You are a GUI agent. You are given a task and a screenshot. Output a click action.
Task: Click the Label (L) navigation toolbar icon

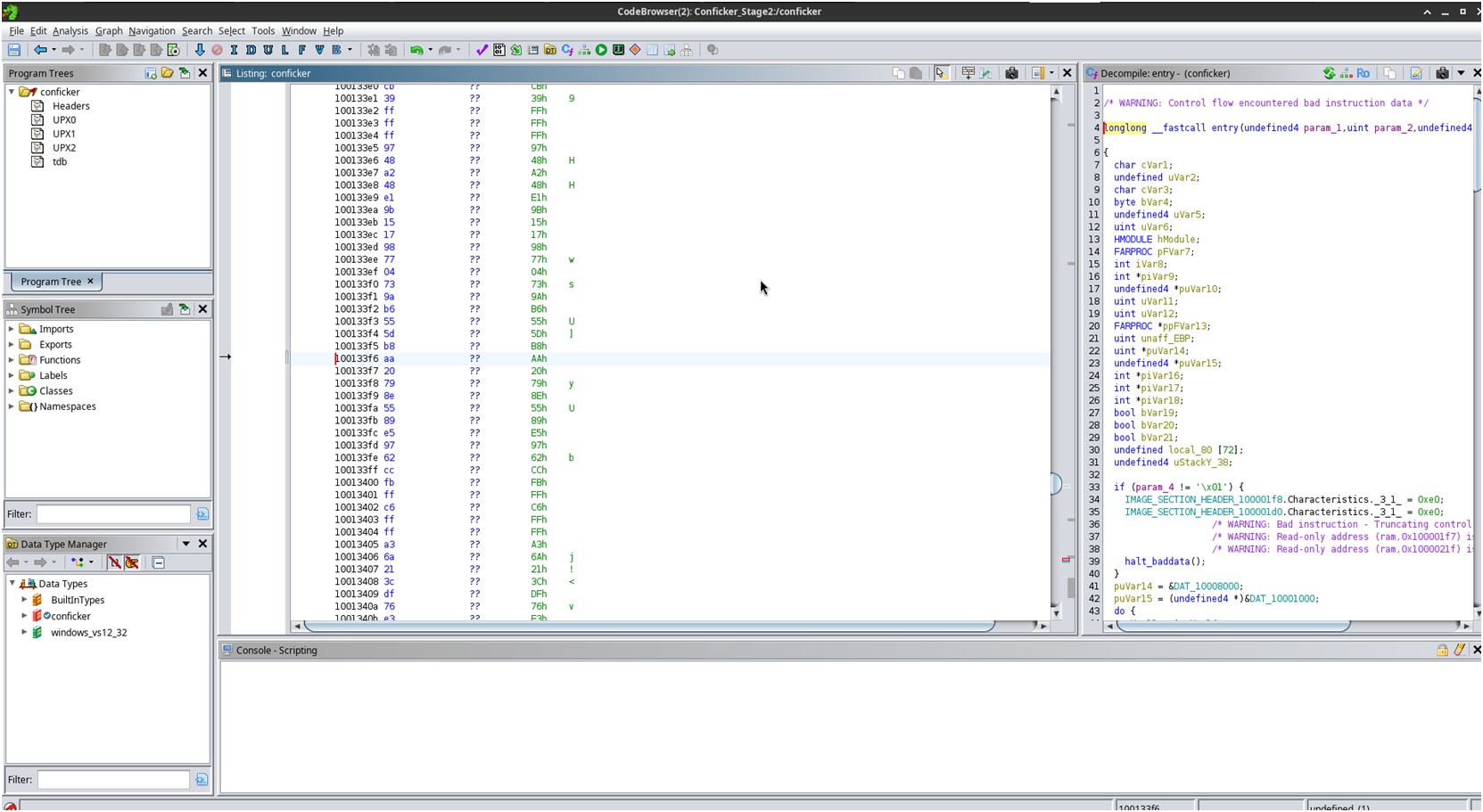pos(285,50)
